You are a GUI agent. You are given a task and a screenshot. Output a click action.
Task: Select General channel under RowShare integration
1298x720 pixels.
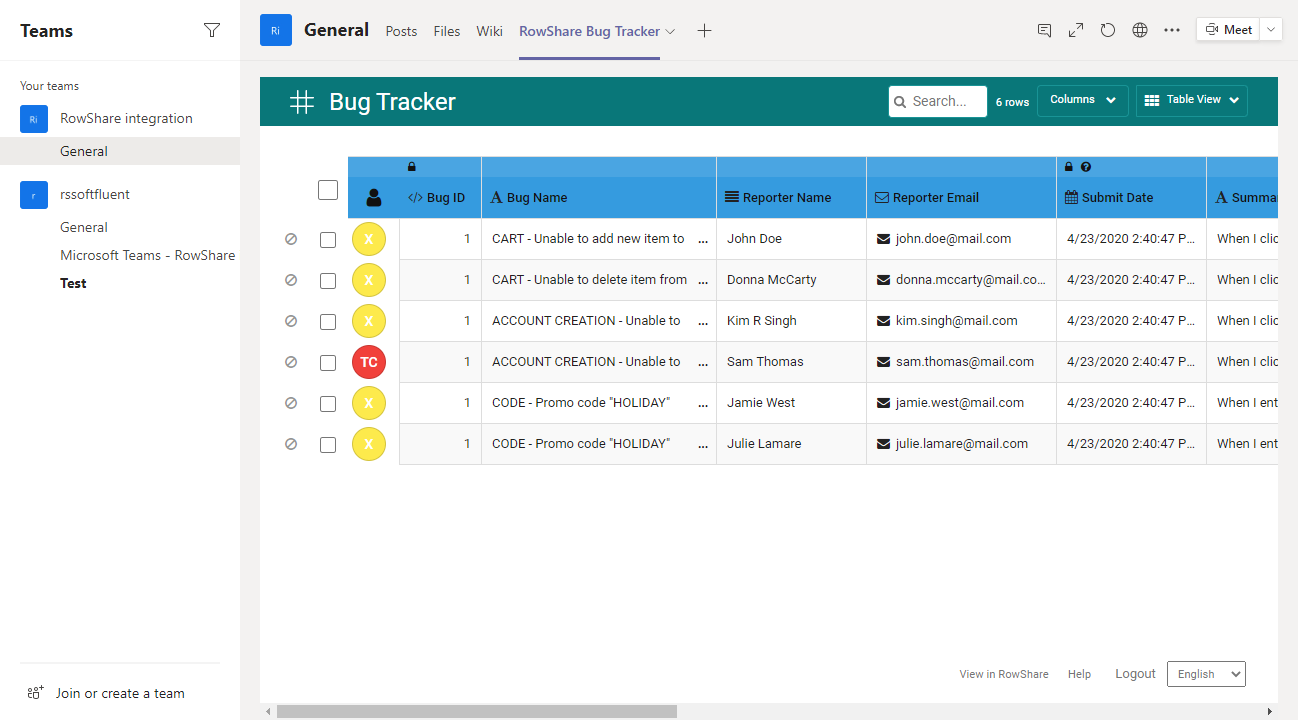[120, 151]
